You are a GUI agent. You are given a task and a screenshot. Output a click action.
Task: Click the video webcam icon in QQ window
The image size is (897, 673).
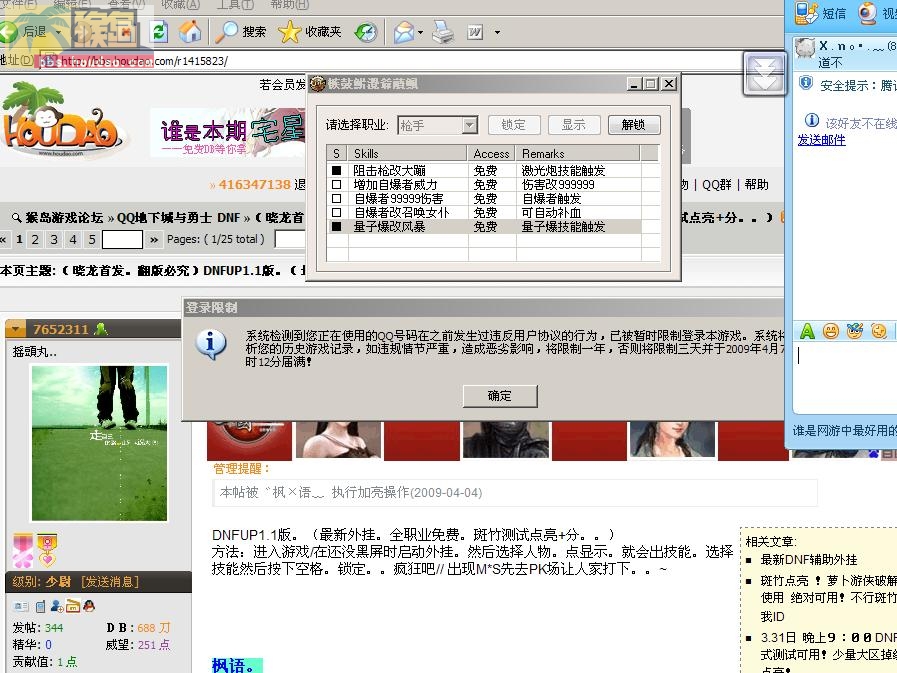point(868,13)
